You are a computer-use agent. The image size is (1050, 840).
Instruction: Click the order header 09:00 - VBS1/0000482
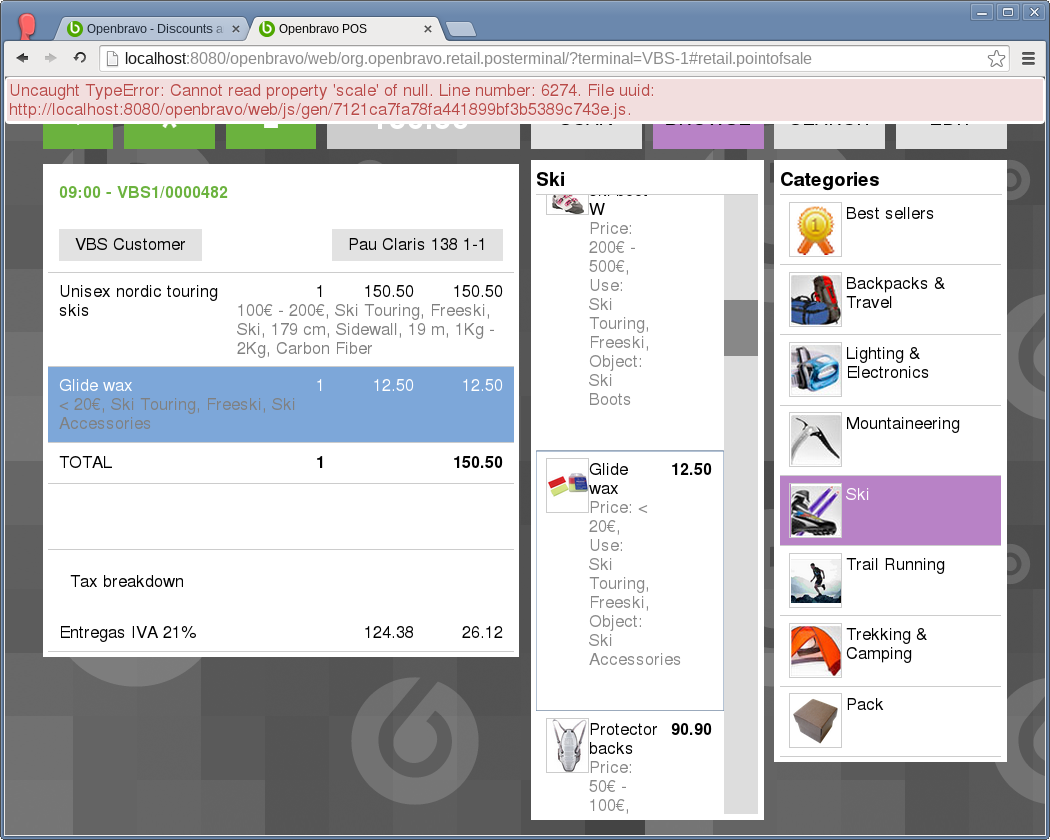pyautogui.click(x=143, y=192)
